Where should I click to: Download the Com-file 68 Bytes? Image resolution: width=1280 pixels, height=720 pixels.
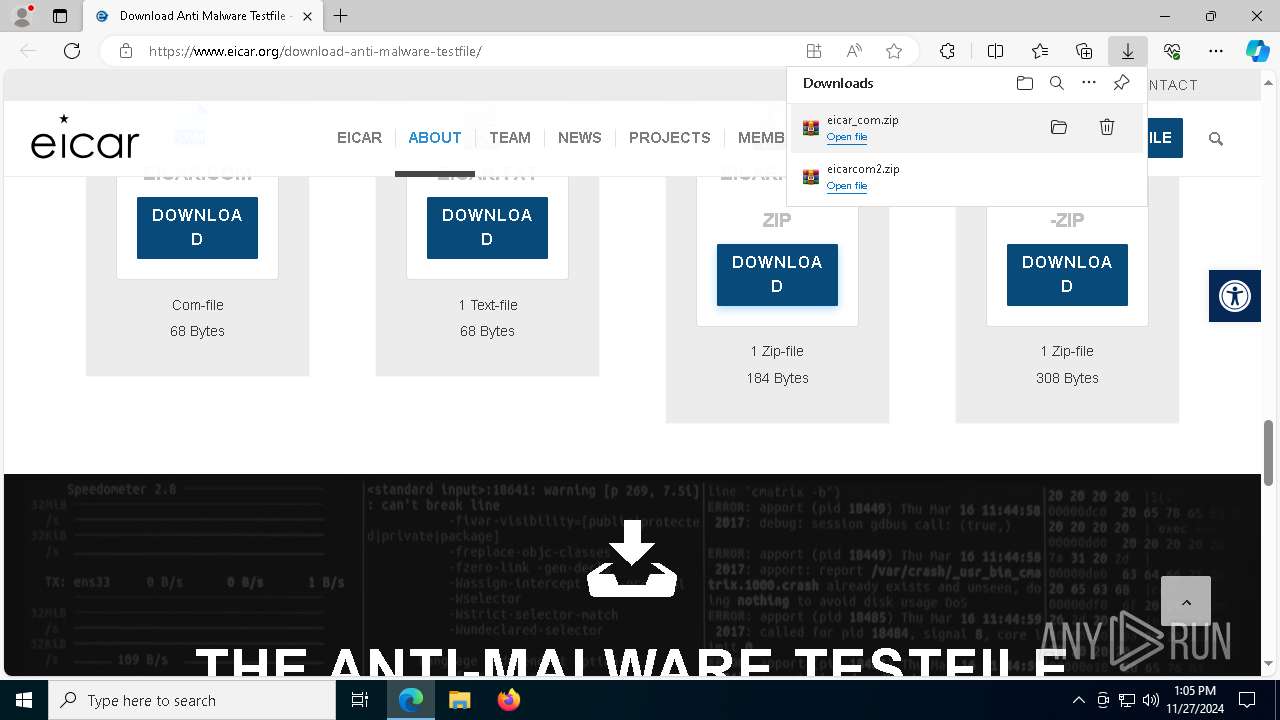(x=197, y=227)
